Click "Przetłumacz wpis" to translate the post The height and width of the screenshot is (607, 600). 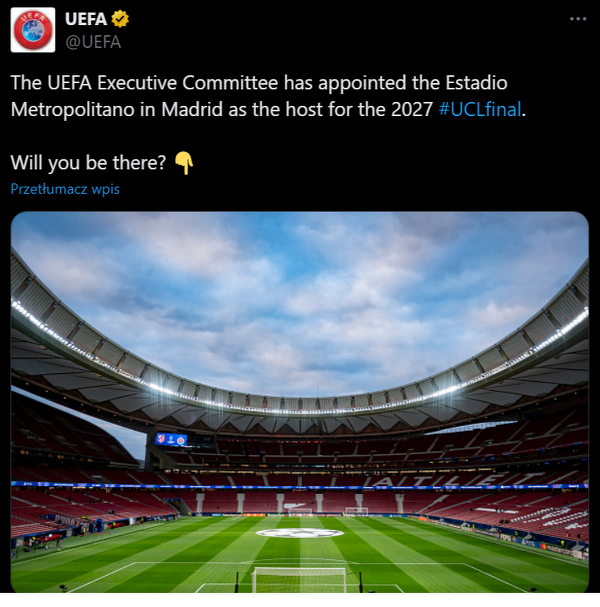[x=65, y=189]
